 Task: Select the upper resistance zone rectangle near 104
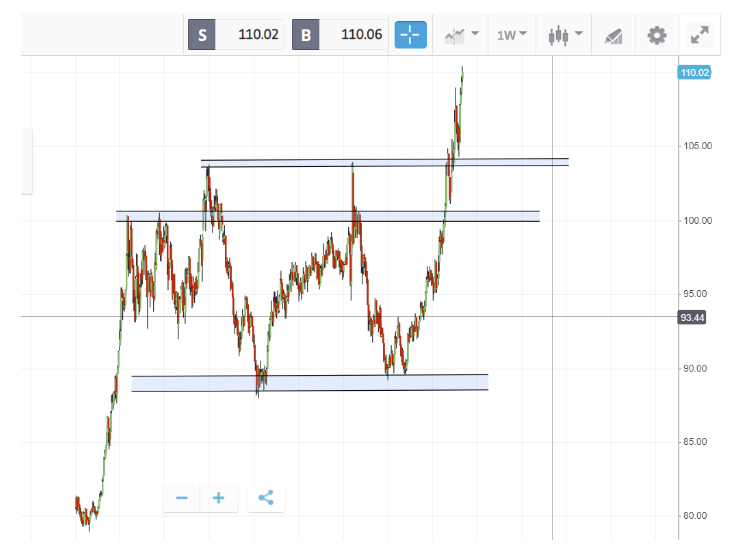tap(385, 163)
